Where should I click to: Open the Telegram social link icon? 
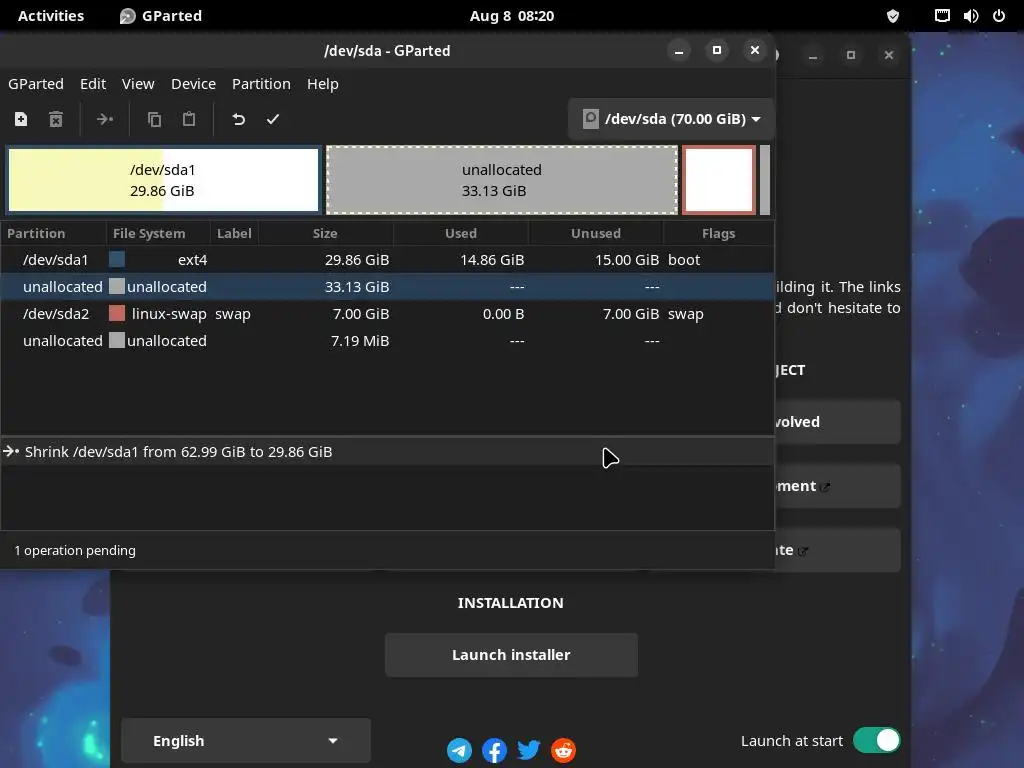point(460,750)
